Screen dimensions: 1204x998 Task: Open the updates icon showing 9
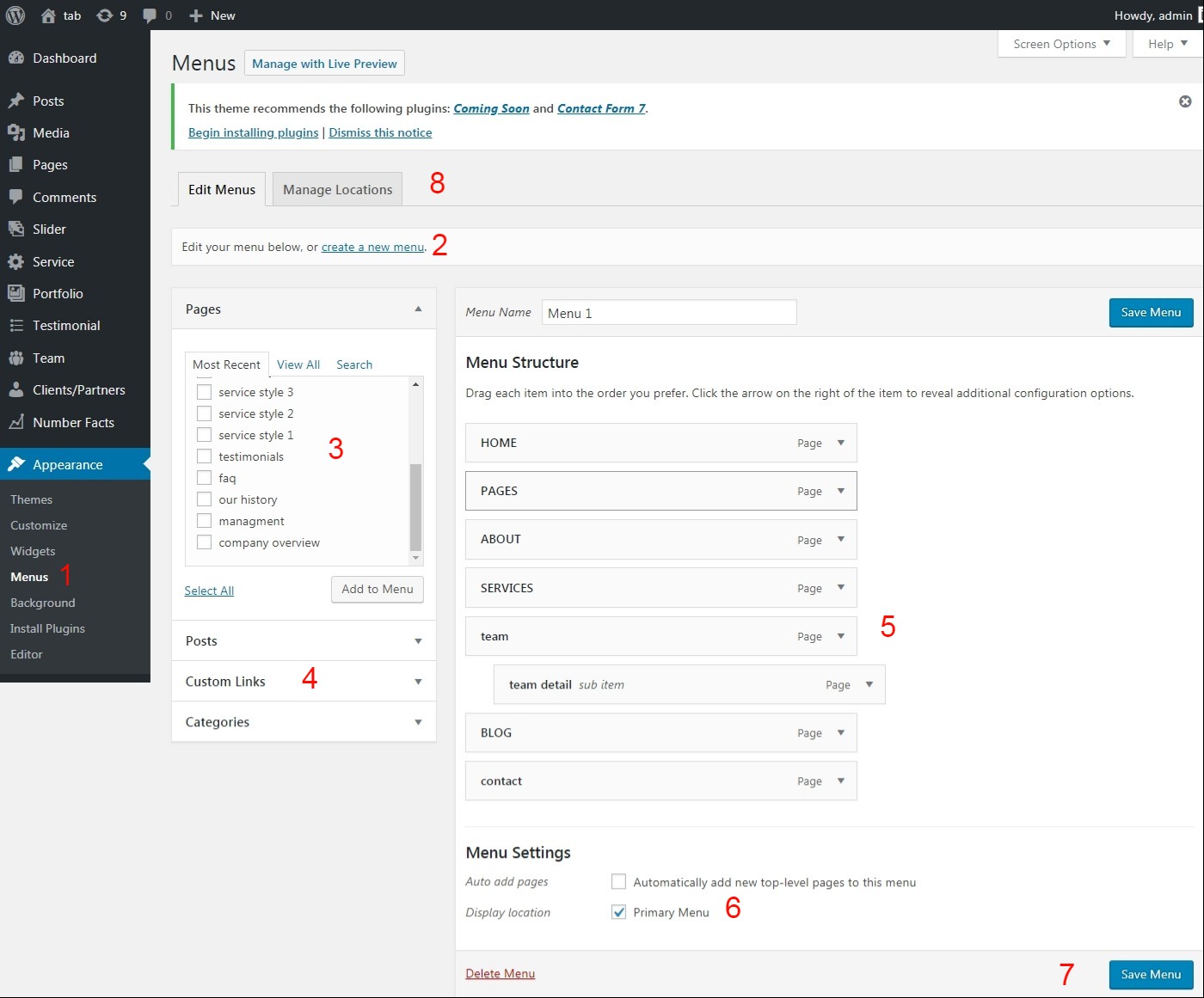click(105, 15)
